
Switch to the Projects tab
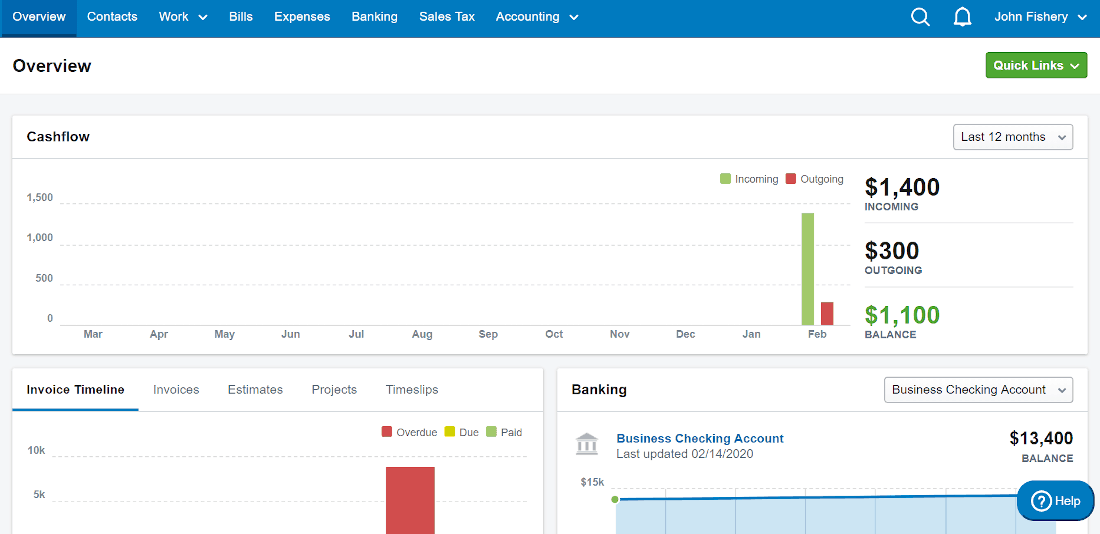point(335,389)
